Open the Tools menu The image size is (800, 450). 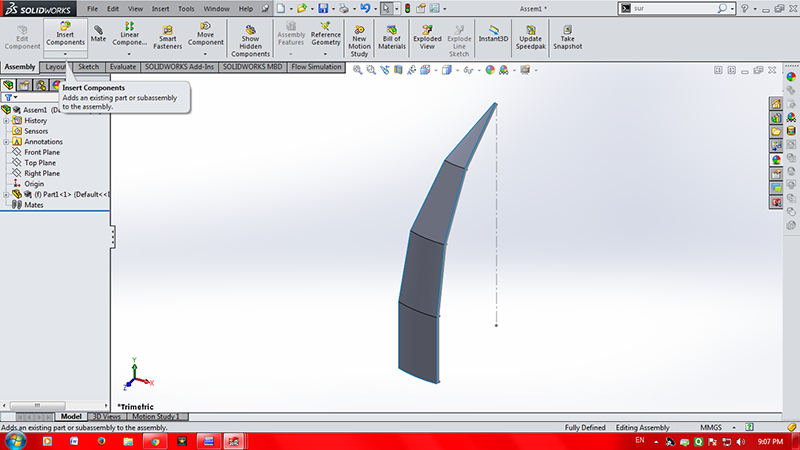point(186,9)
